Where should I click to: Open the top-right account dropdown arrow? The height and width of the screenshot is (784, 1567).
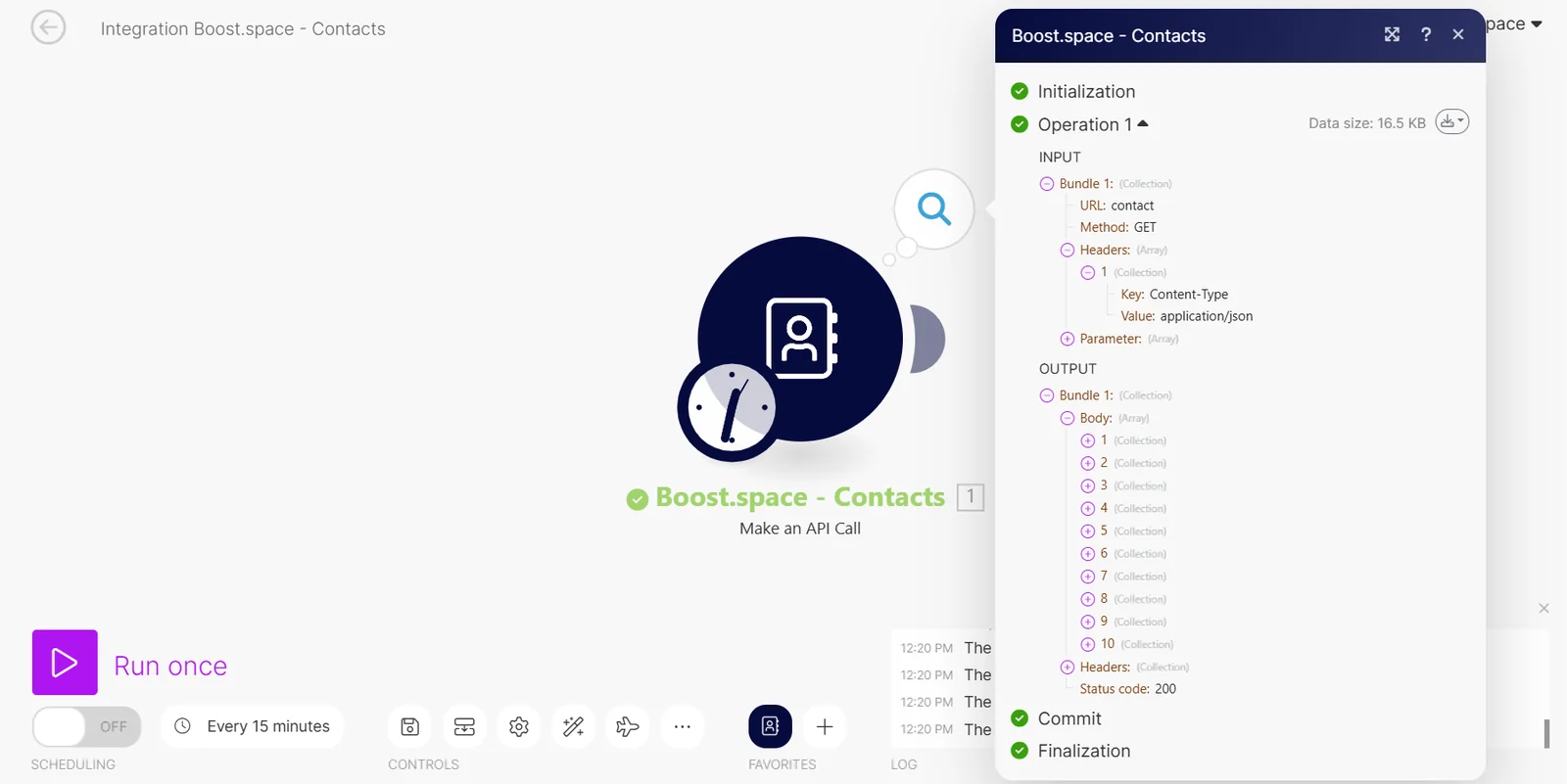click(1537, 23)
